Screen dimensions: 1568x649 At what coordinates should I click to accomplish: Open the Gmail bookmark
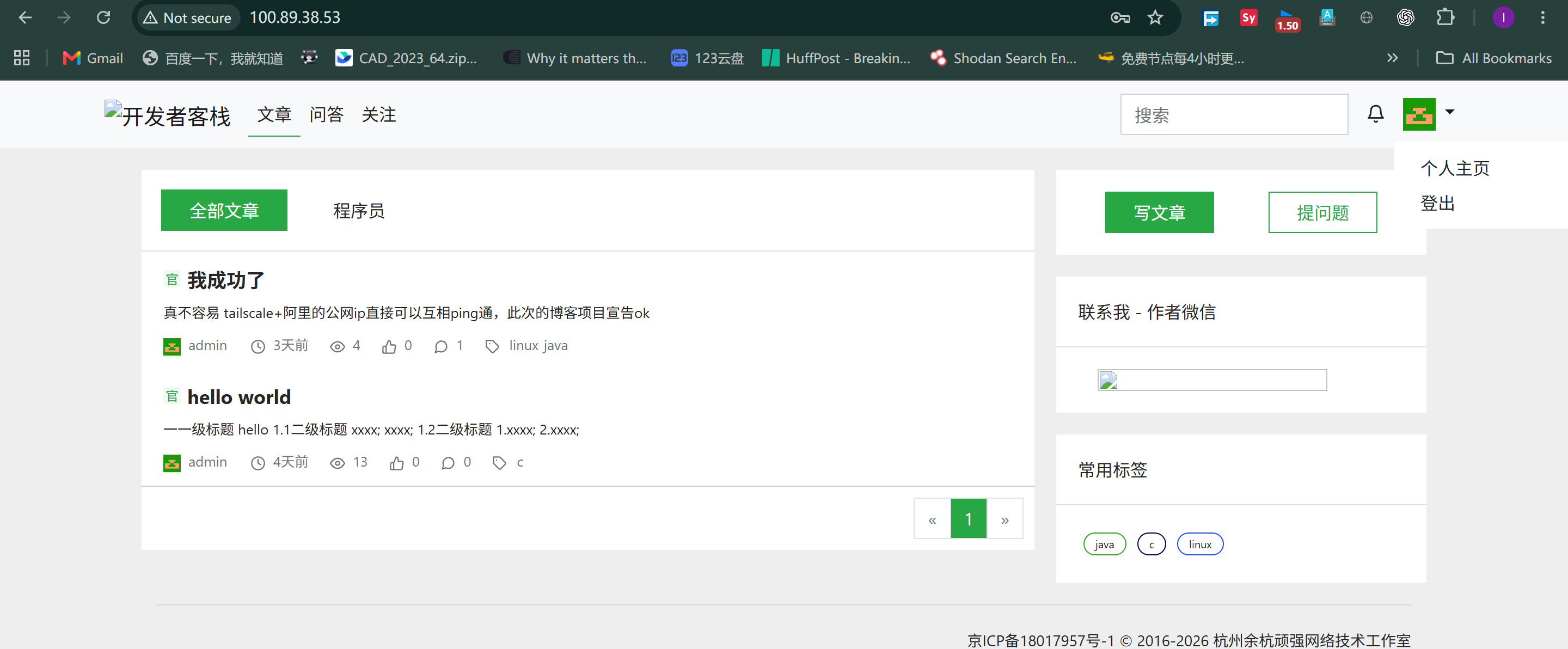93,58
